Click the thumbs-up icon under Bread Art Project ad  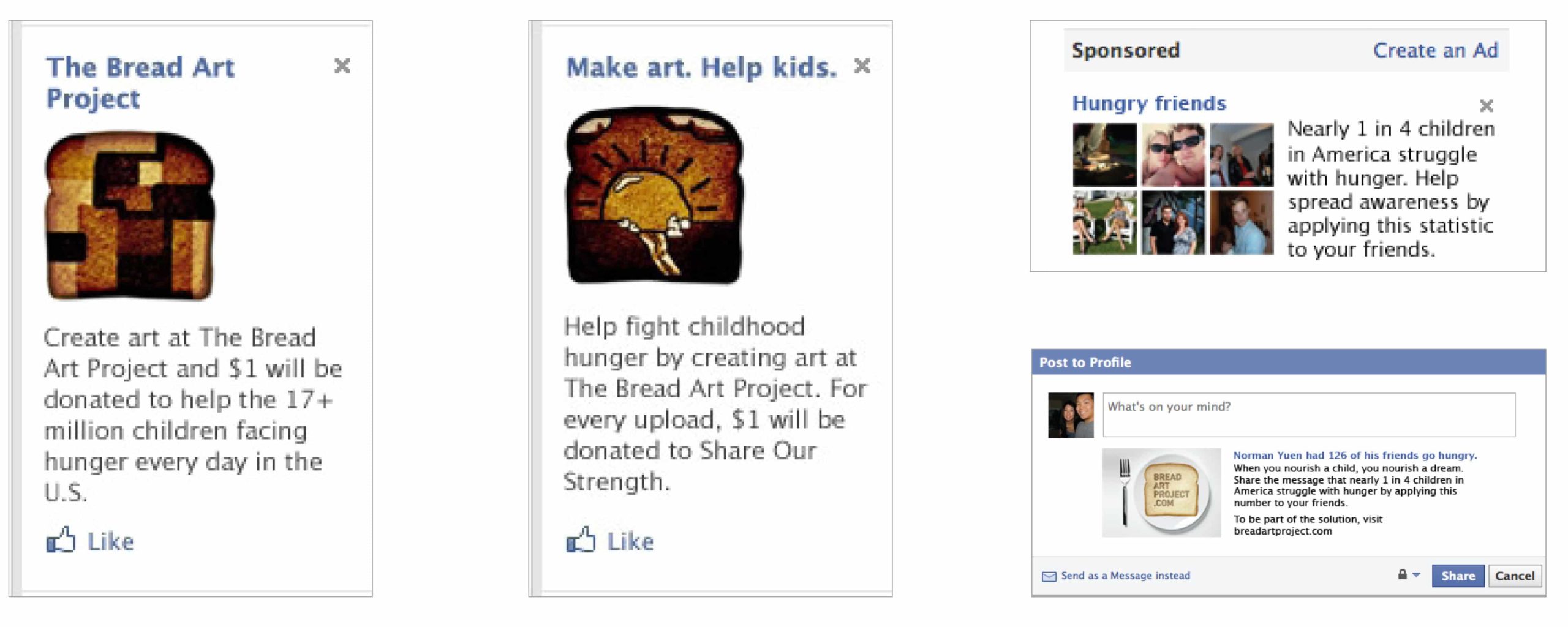click(61, 540)
